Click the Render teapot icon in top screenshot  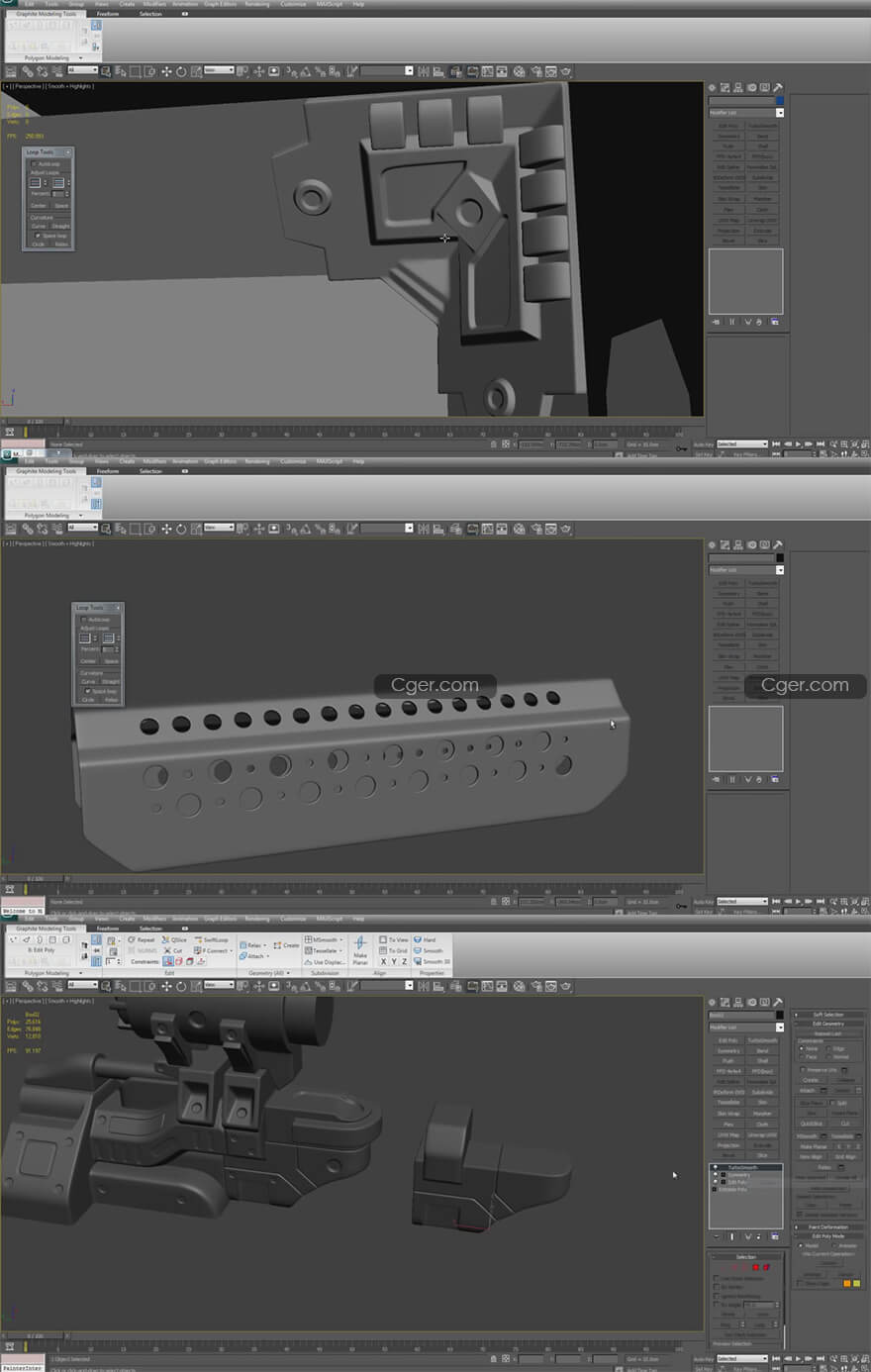click(x=566, y=71)
